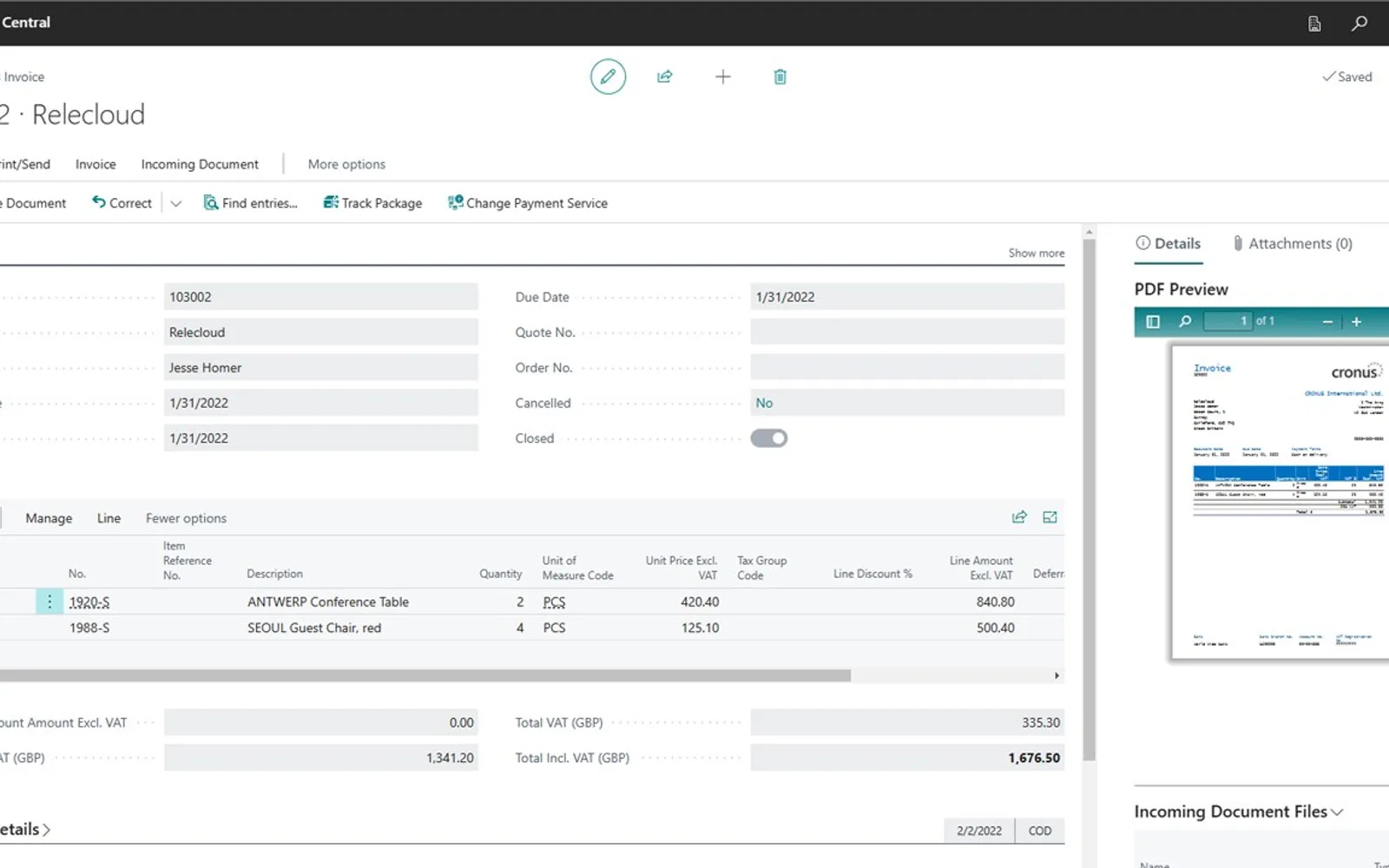Expand Incoming Document Files chevron

click(x=1337, y=812)
